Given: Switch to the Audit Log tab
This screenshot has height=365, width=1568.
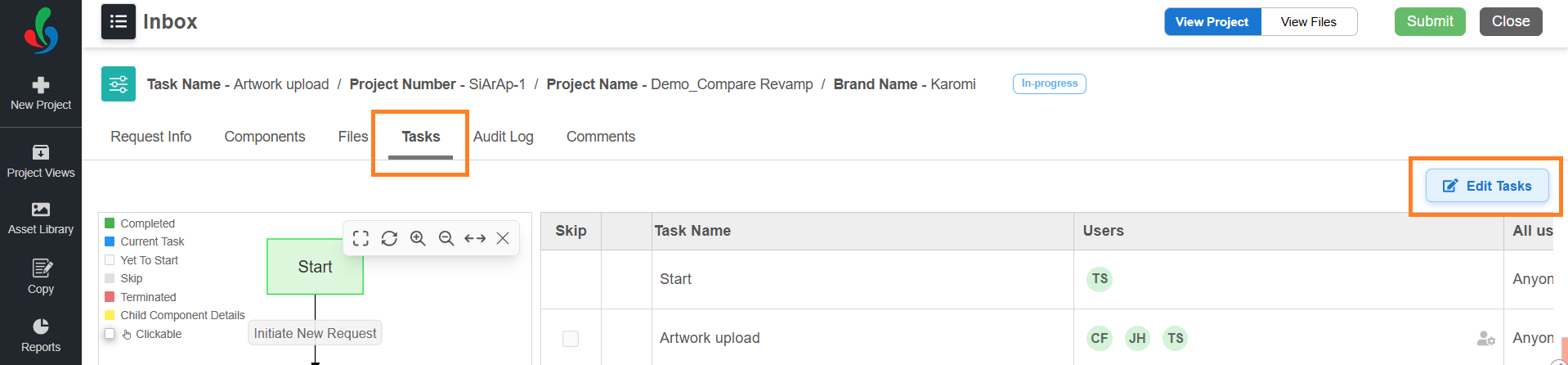Looking at the screenshot, I should (x=503, y=137).
